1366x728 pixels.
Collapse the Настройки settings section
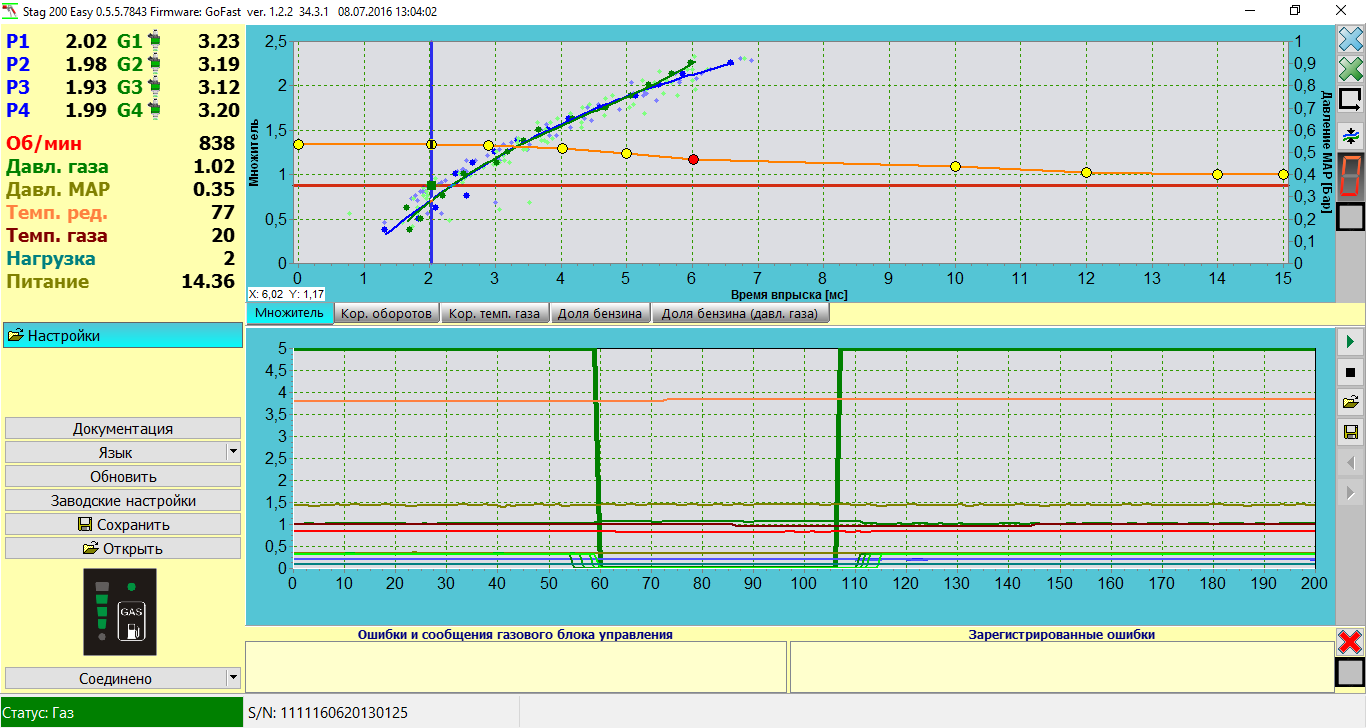[x=122, y=336]
